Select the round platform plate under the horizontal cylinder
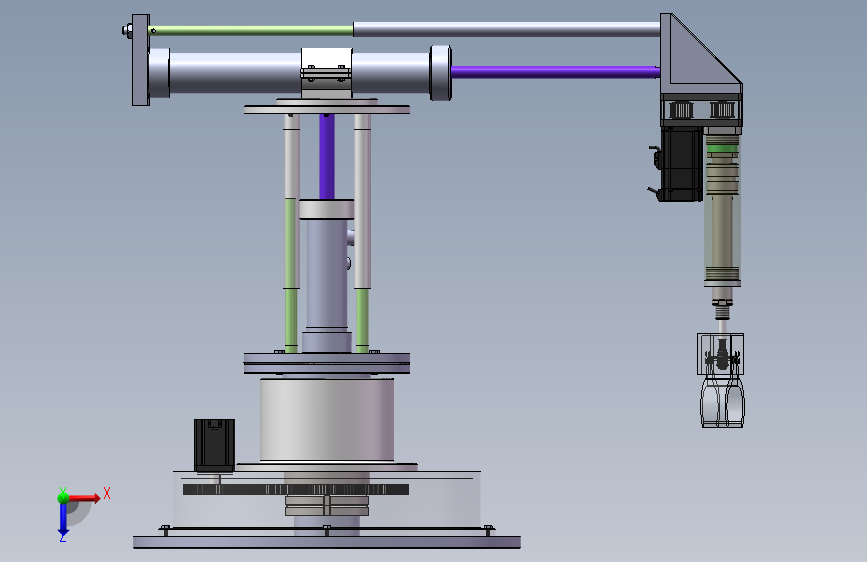The width and height of the screenshot is (867, 562). coord(327,109)
